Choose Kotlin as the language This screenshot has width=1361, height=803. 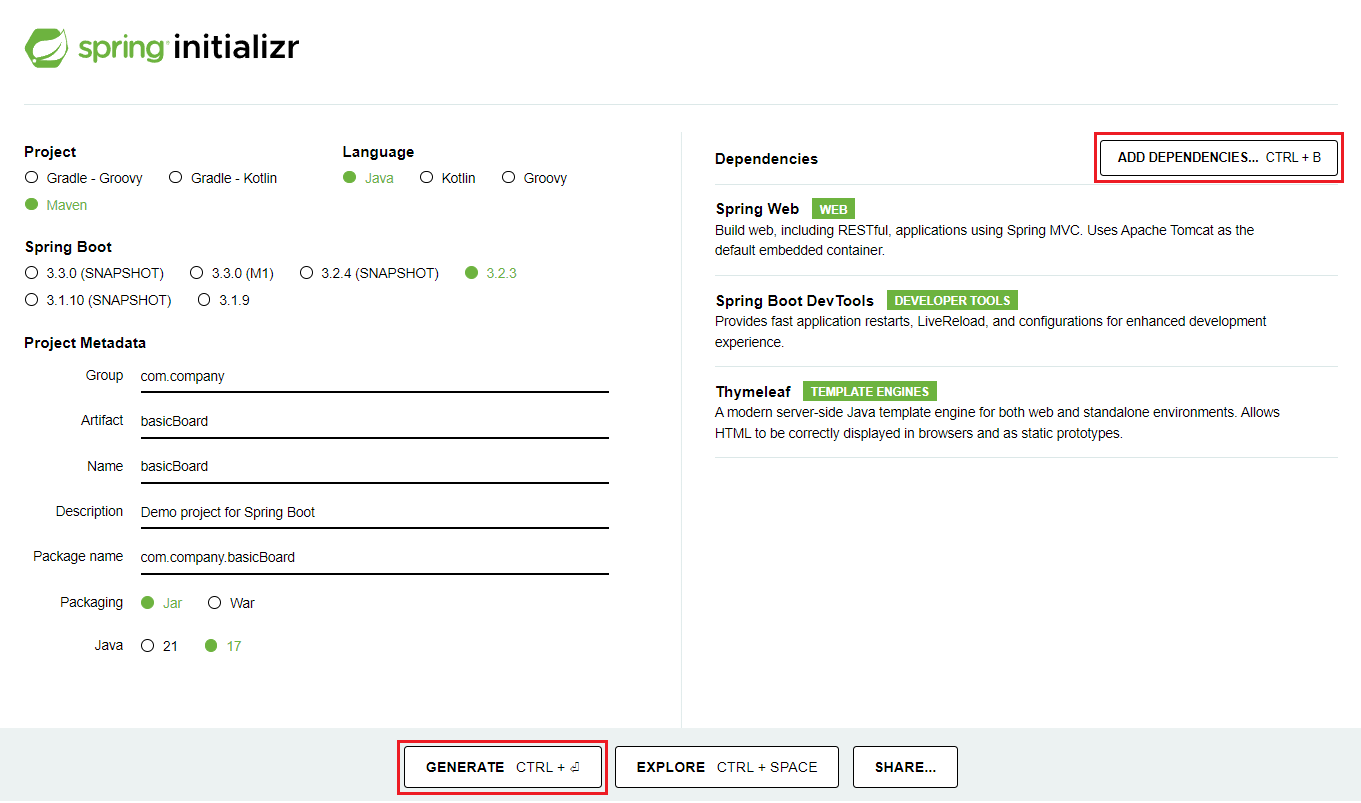point(447,178)
